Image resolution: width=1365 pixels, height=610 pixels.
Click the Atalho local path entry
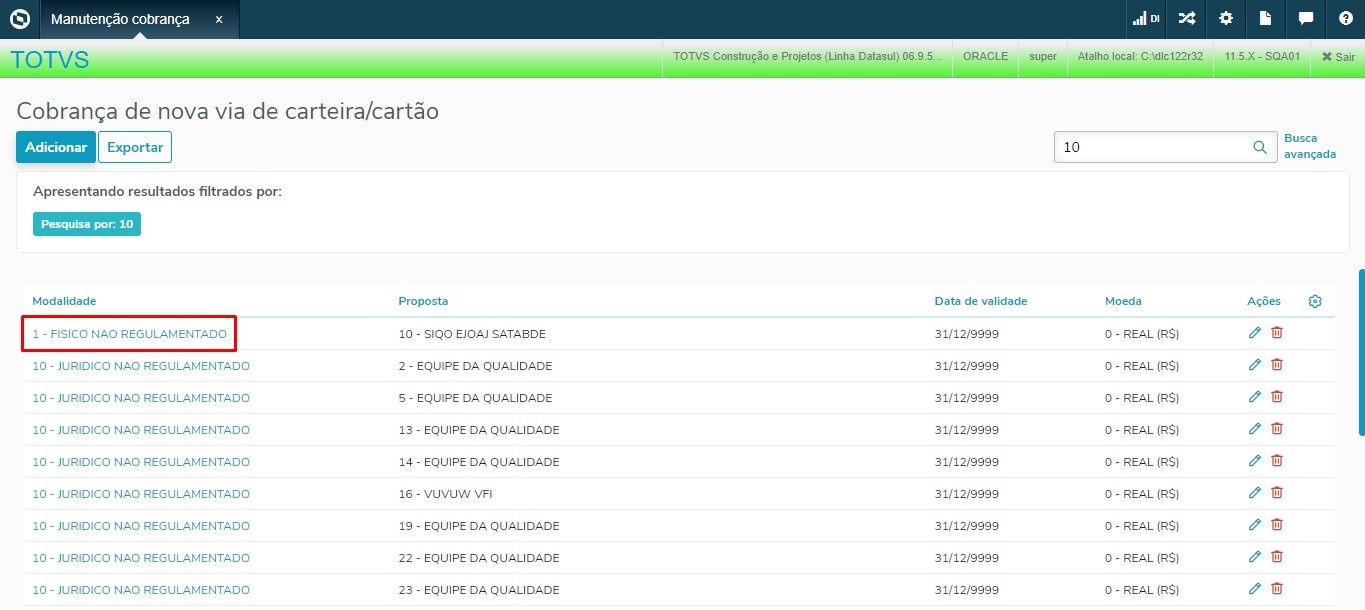[x=1140, y=57]
